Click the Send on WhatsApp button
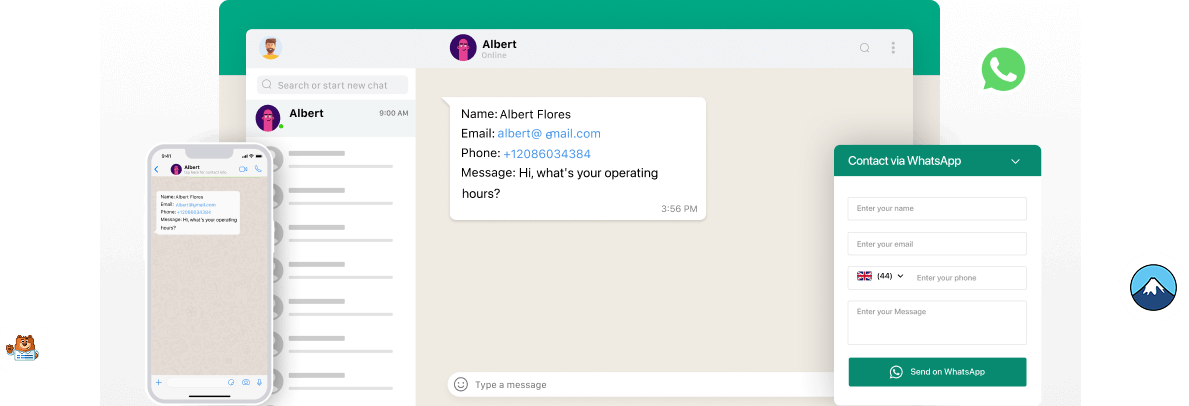The width and height of the screenshot is (1189, 406). [937, 372]
